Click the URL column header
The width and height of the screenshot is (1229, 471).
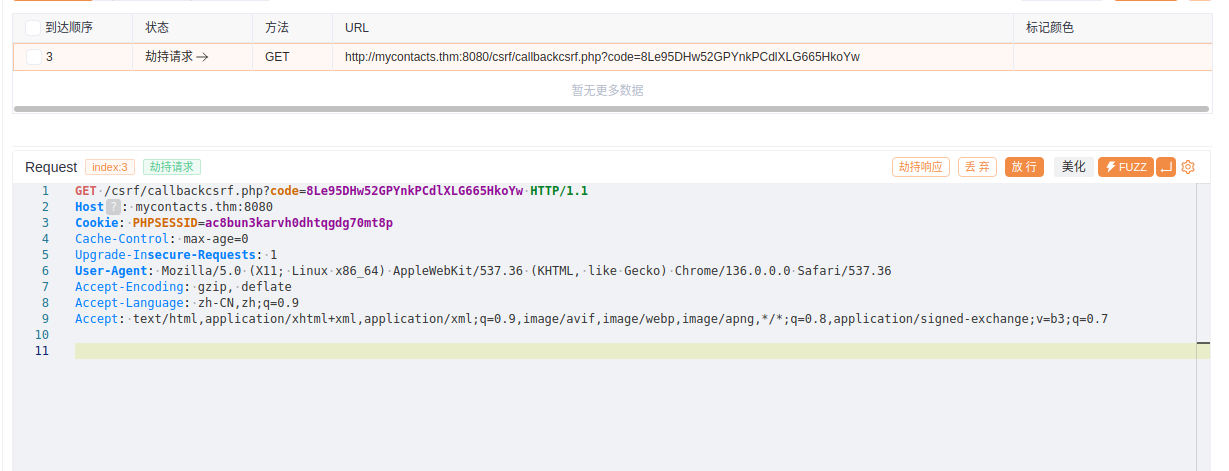pos(356,28)
